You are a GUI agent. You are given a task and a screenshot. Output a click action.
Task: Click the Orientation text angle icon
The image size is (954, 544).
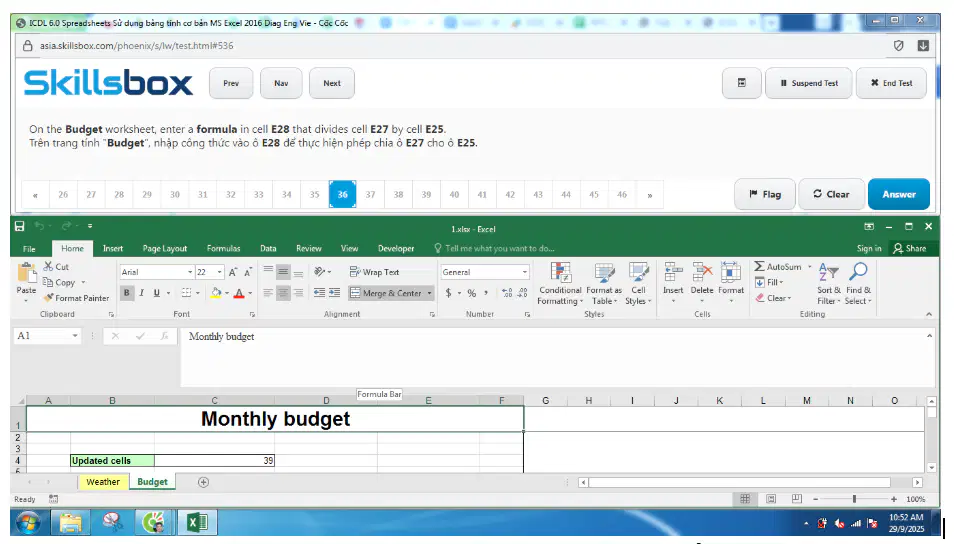coord(320,272)
